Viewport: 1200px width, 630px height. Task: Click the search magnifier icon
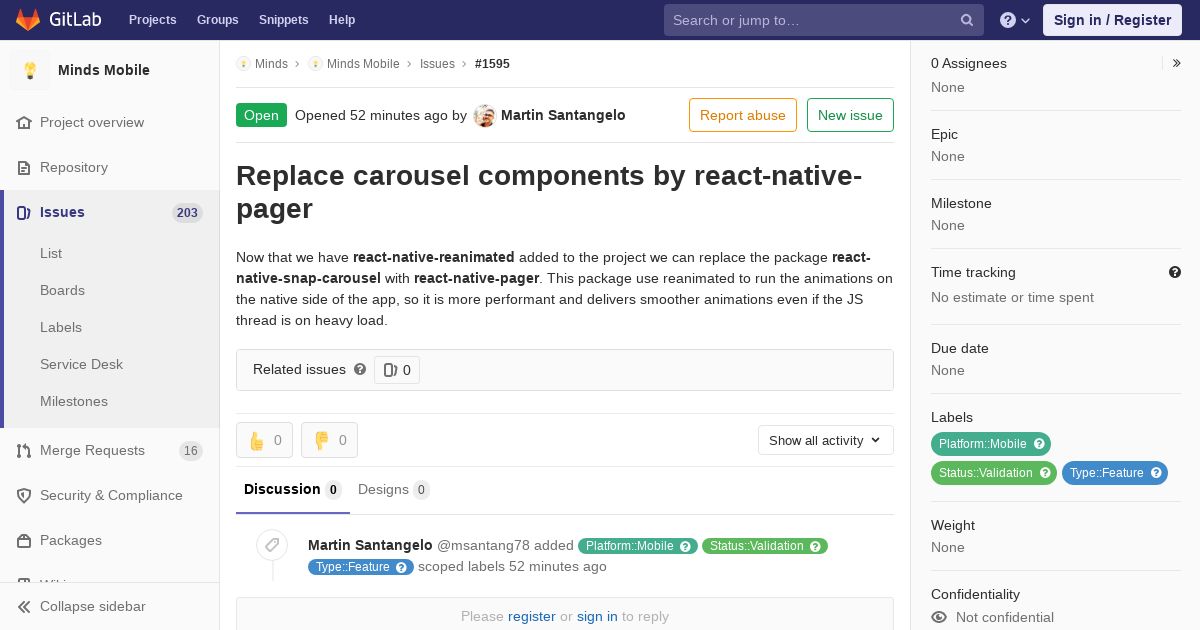point(967,20)
